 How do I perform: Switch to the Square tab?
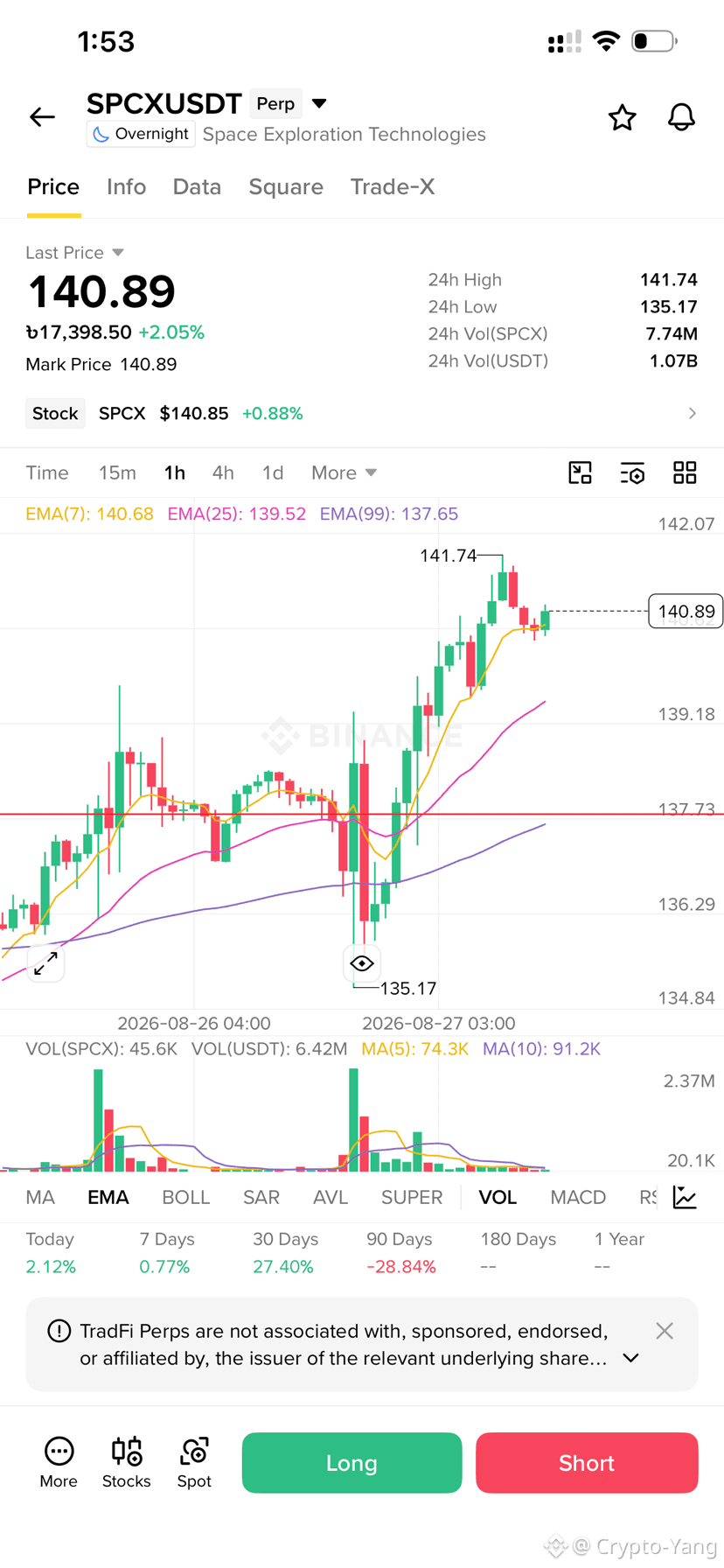[286, 186]
